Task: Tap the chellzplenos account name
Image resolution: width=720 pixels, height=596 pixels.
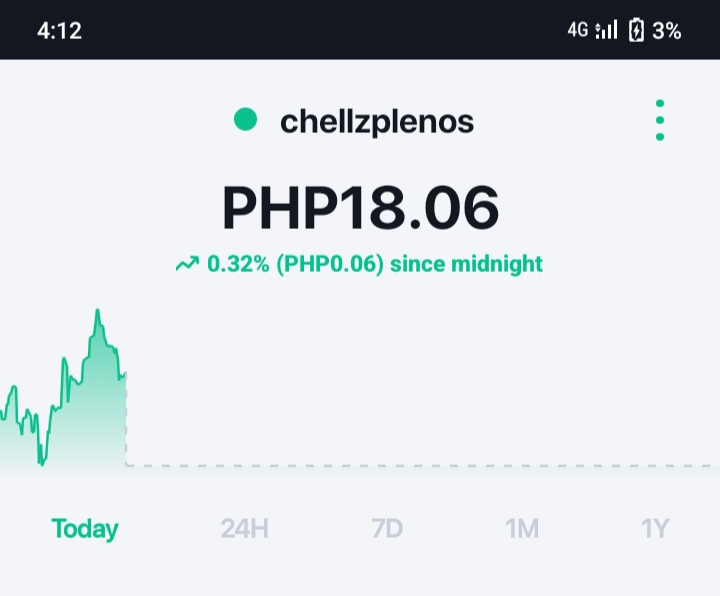Action: tap(377, 121)
